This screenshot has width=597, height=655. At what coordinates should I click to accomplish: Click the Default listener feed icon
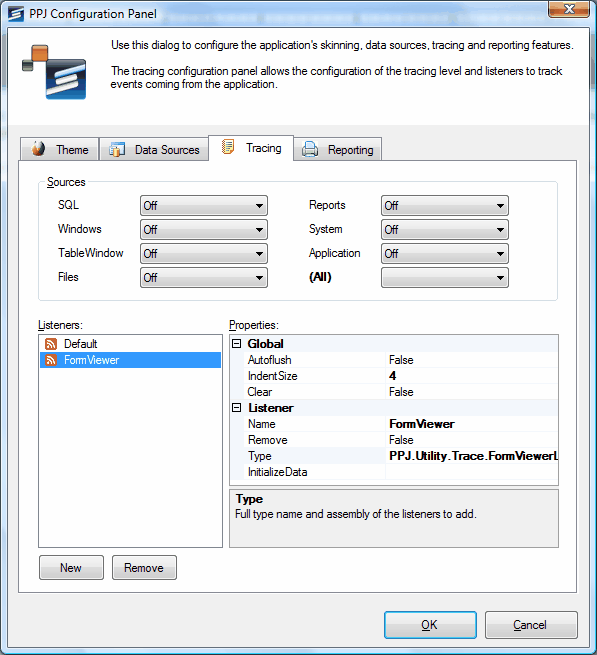[51, 344]
